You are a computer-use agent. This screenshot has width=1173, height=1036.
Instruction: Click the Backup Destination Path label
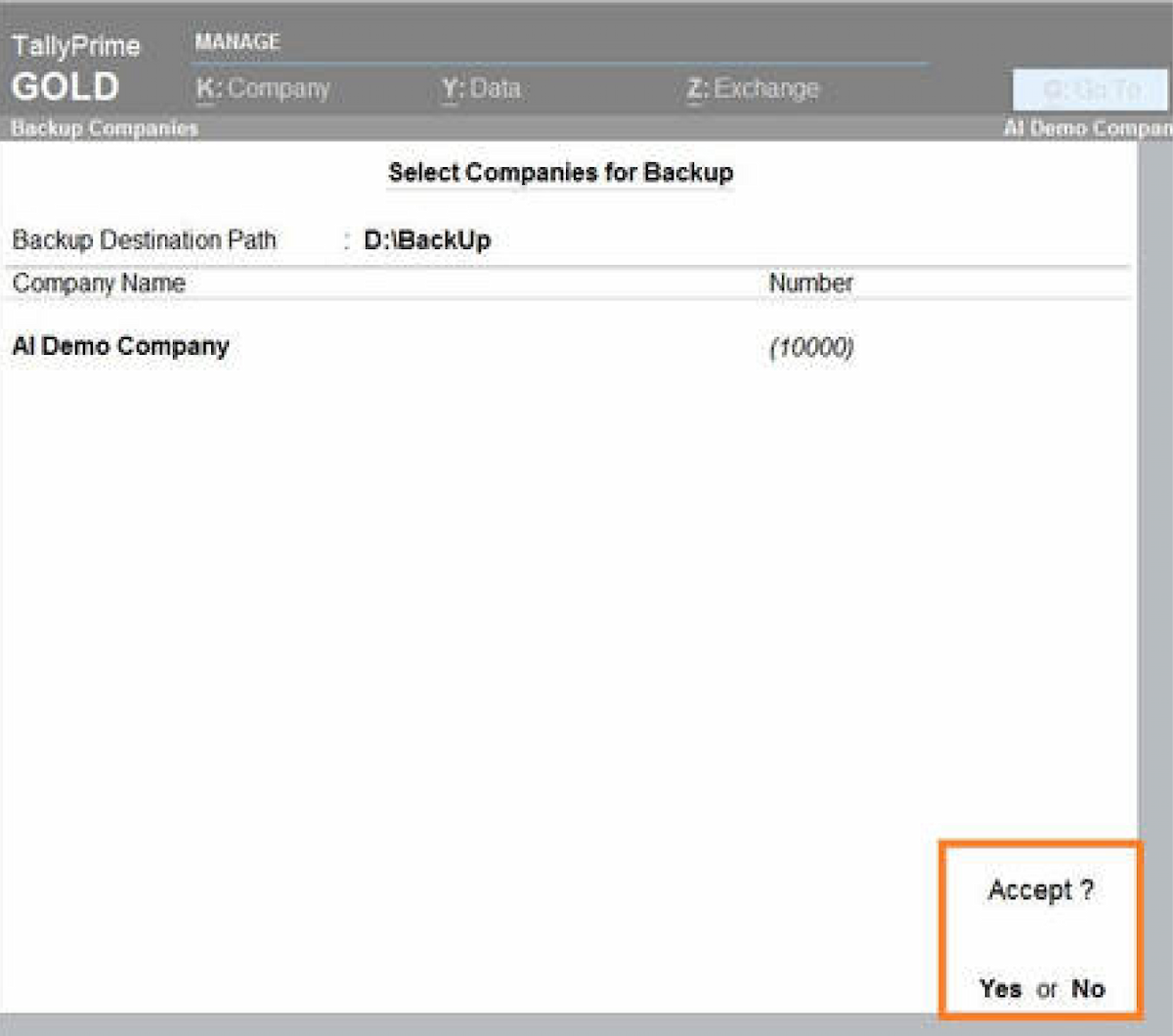[145, 240]
